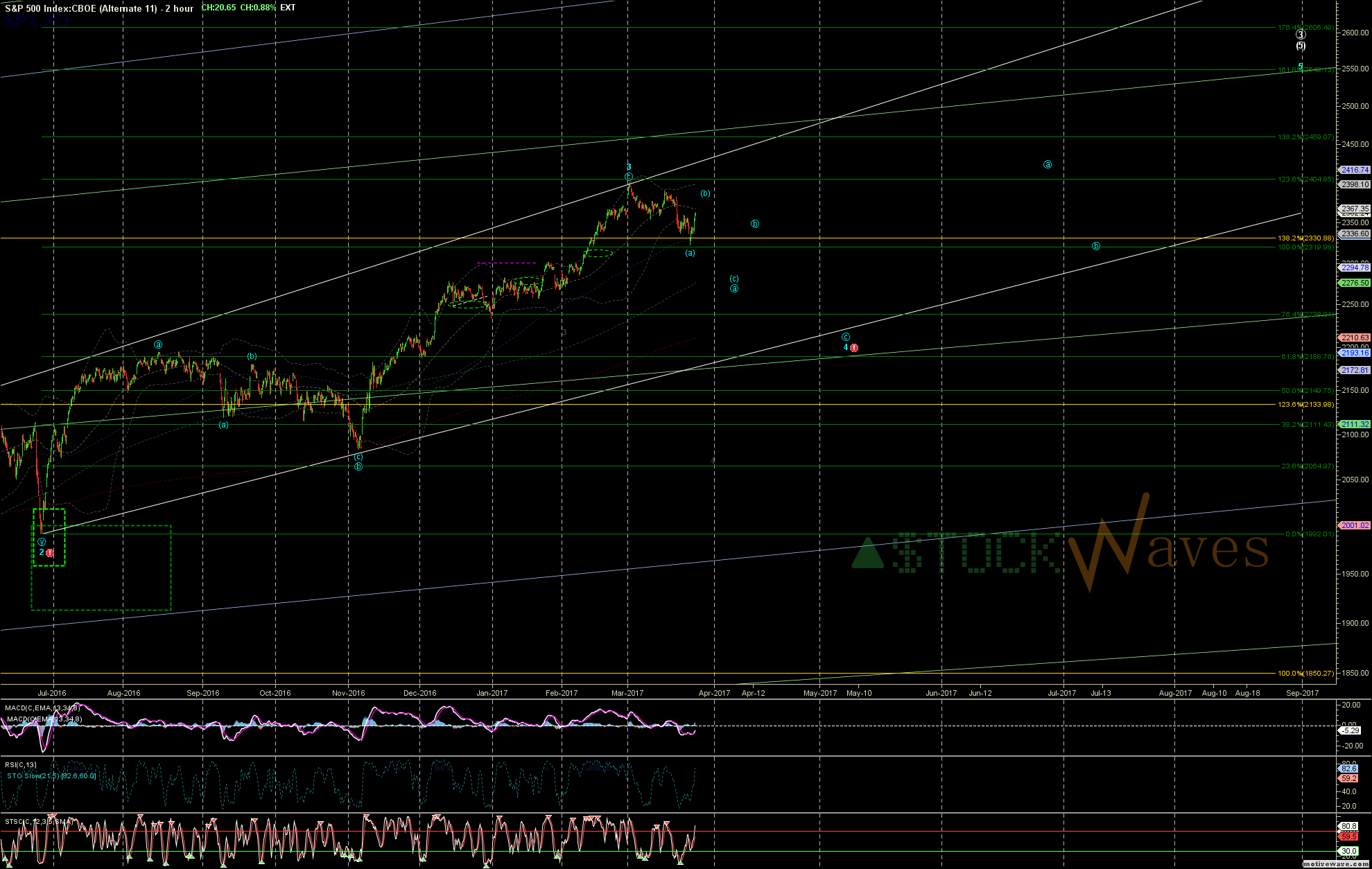This screenshot has height=869, width=1372.
Task: Click the red alert marker beside wave 2
Action: (x=50, y=553)
